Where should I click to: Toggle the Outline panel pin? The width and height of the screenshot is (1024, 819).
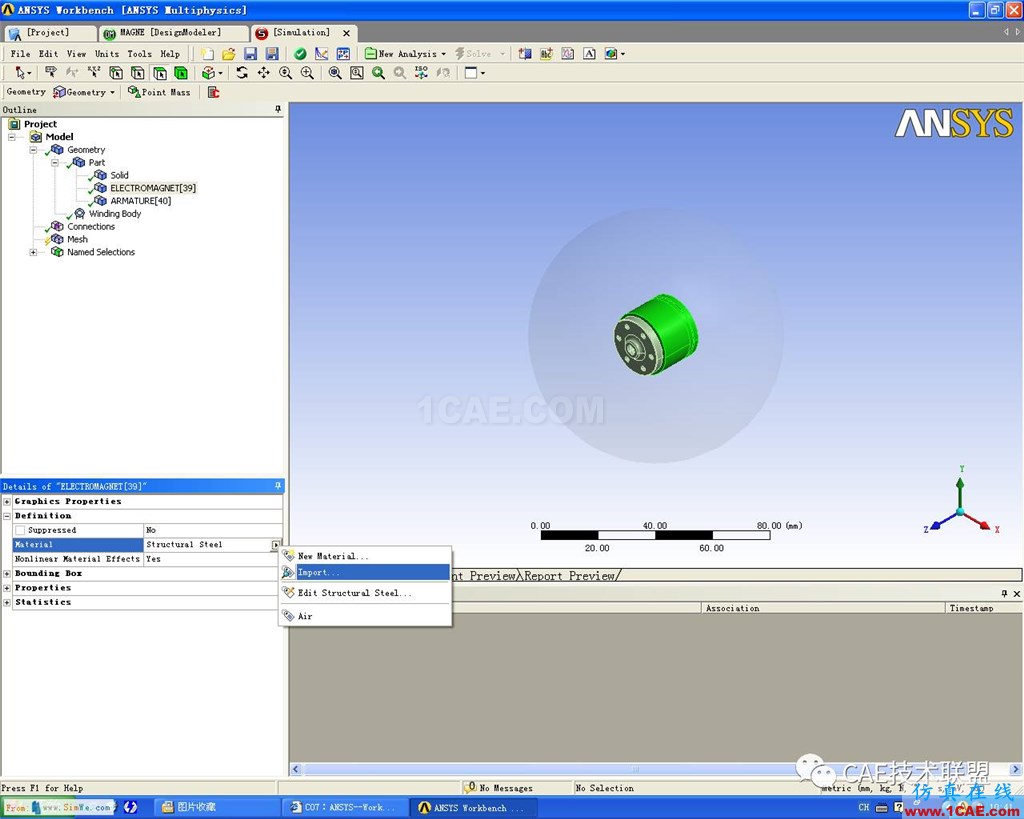278,109
